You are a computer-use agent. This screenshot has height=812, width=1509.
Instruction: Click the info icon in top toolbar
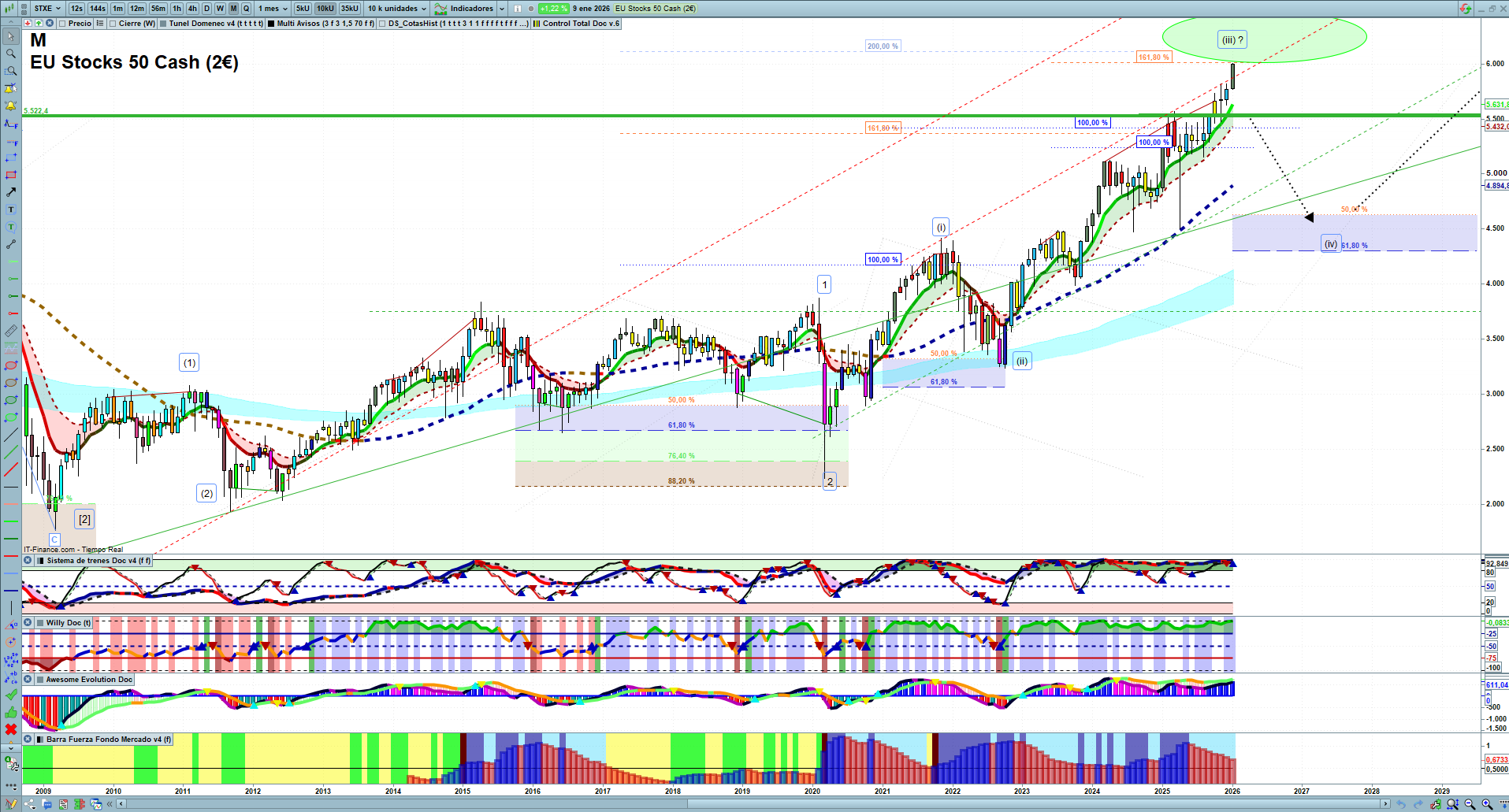click(518, 9)
